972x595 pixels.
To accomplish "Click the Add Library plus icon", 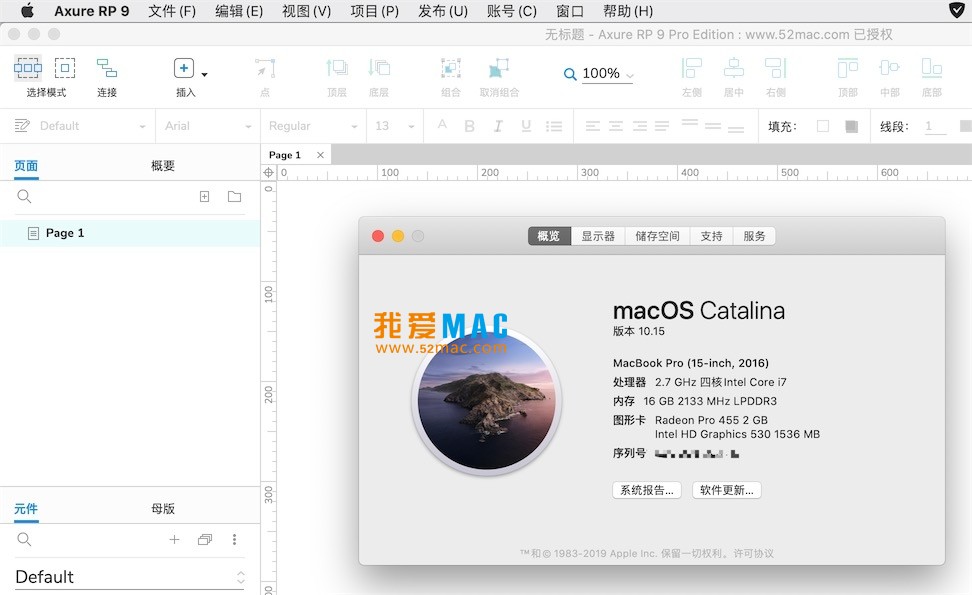I will point(174,539).
